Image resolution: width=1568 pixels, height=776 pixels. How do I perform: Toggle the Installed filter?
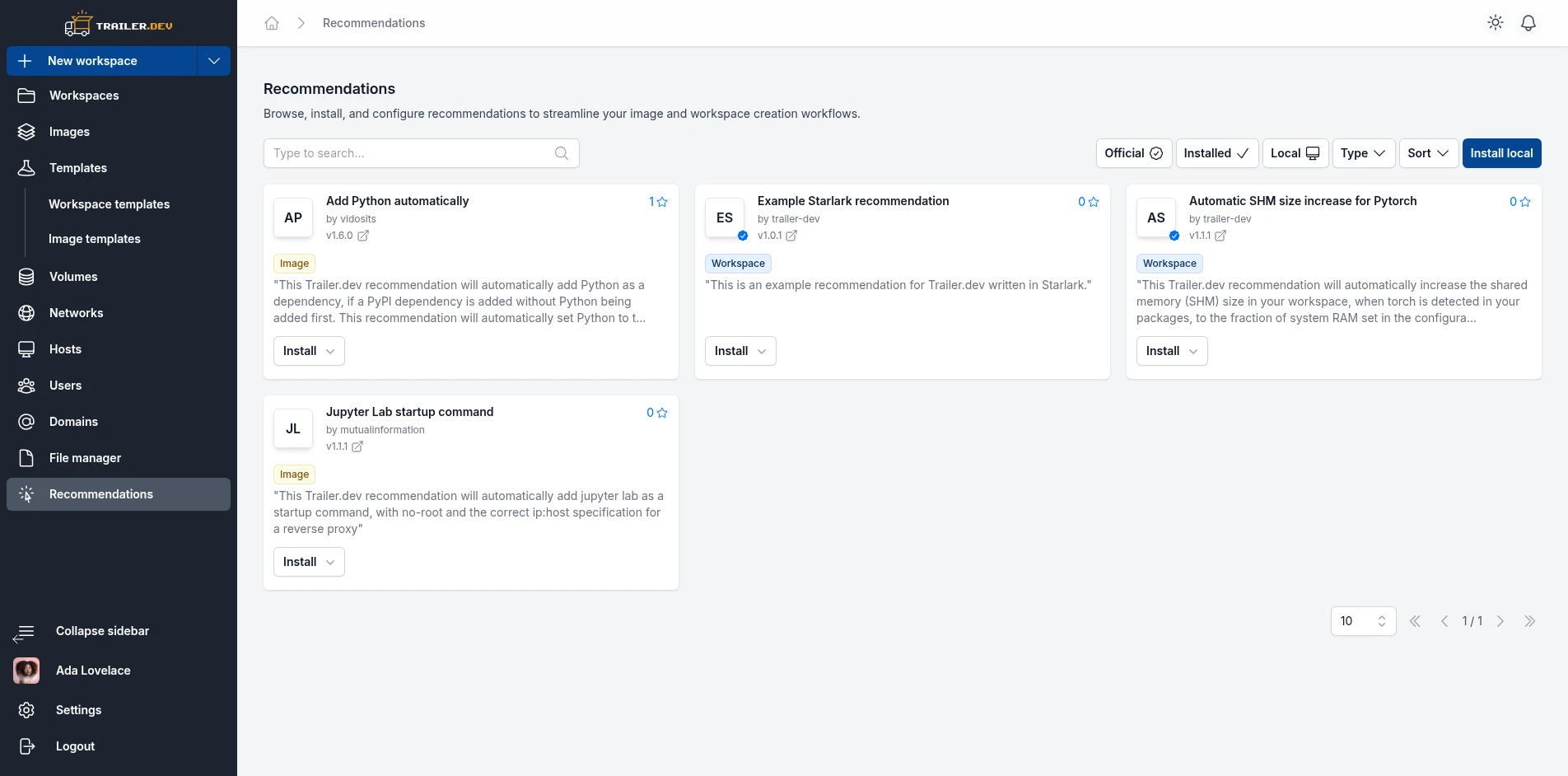1217,153
